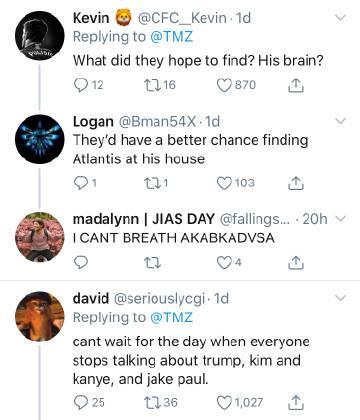Screen dimensions: 360x420
Task: Retweet madalynn's I CANT BREATH tweet
Action: point(153,263)
